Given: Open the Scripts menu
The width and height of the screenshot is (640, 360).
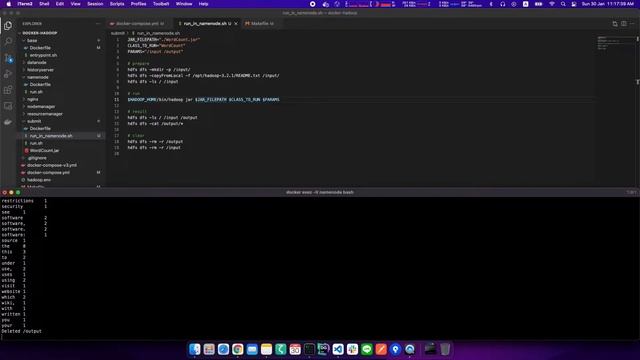Looking at the screenshot, I should point(117,4).
